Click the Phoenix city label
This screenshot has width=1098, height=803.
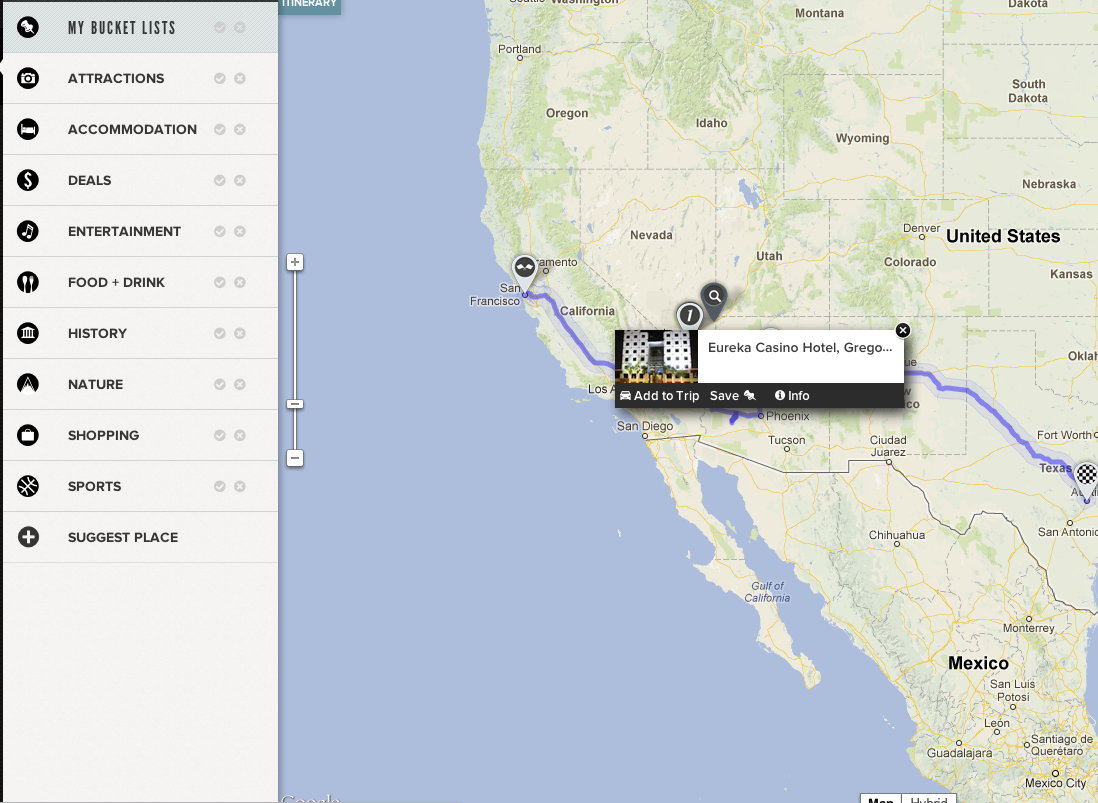[788, 416]
